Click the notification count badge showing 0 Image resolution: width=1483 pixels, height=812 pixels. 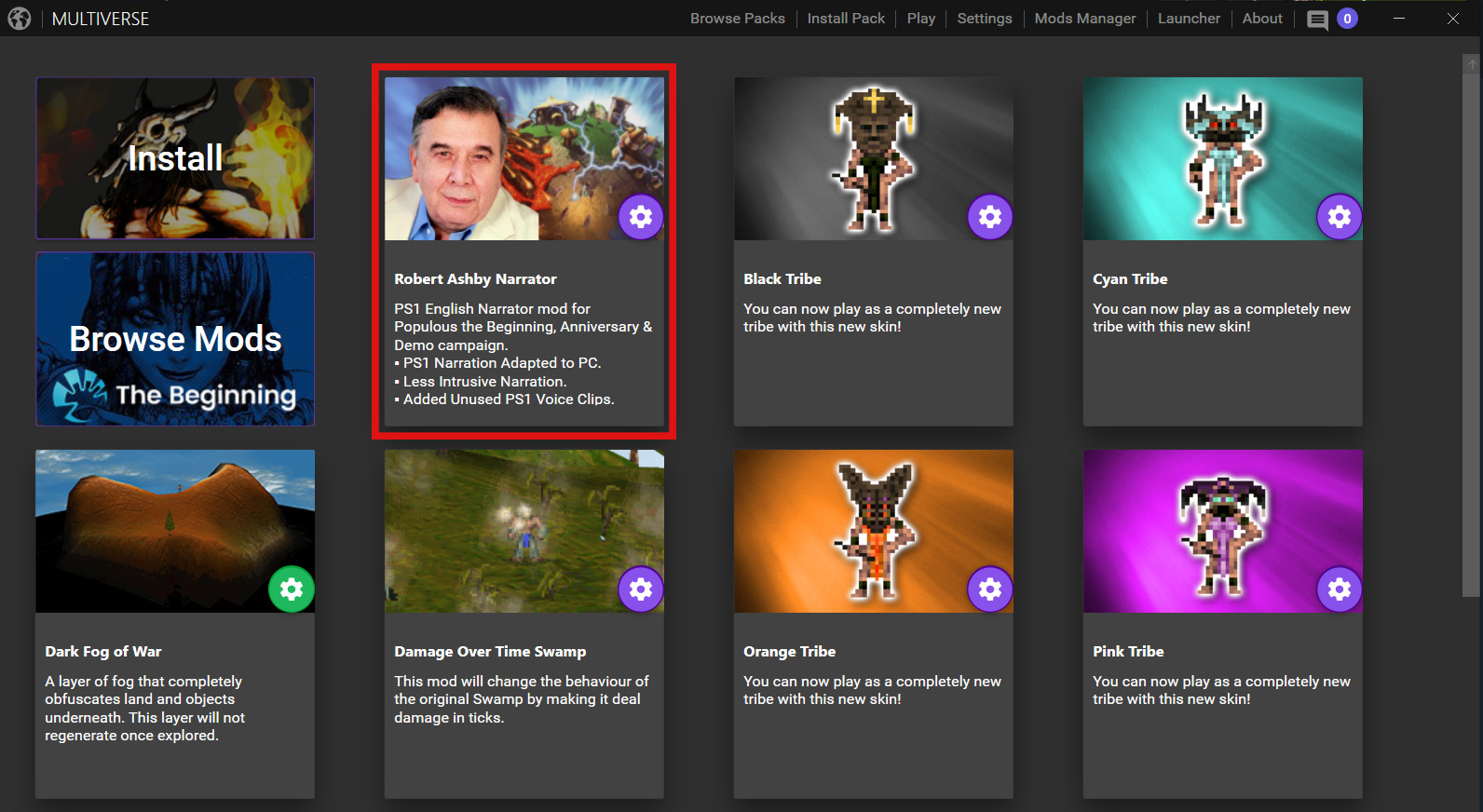[1347, 19]
